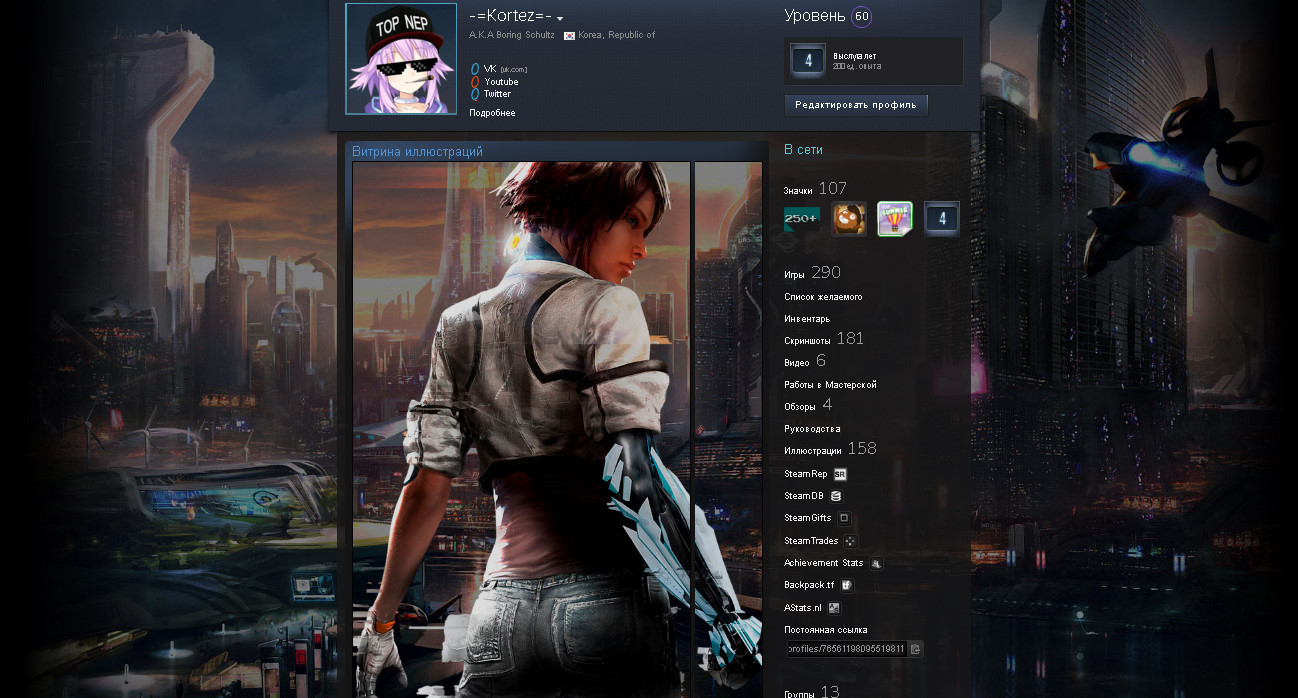Expand profile summary with Подробнее
The image size is (1298, 698).
coord(492,113)
